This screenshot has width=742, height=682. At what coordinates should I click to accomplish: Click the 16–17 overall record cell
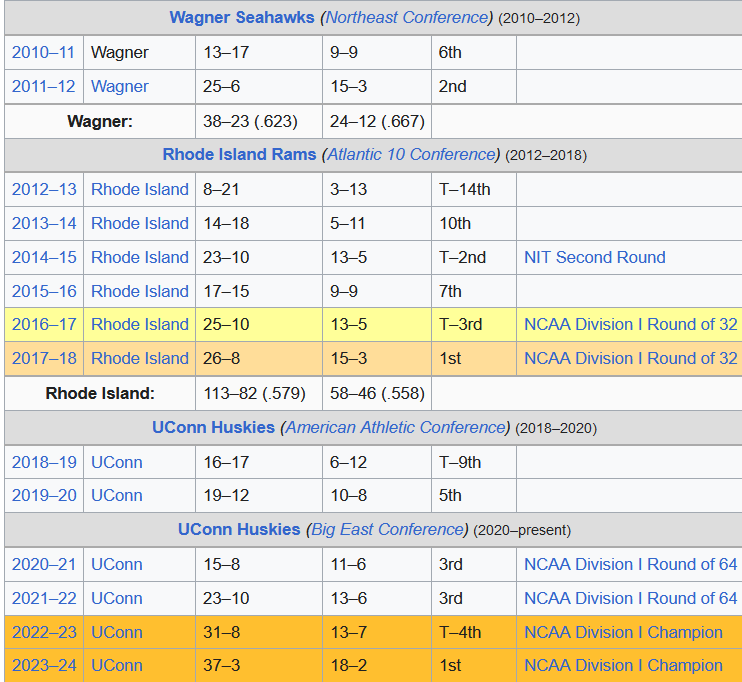[x=259, y=462]
